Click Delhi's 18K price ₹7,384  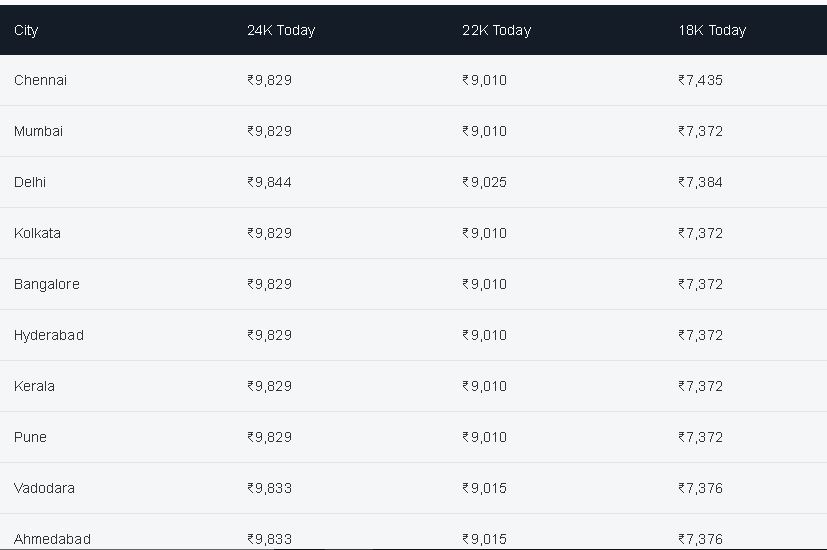[700, 182]
